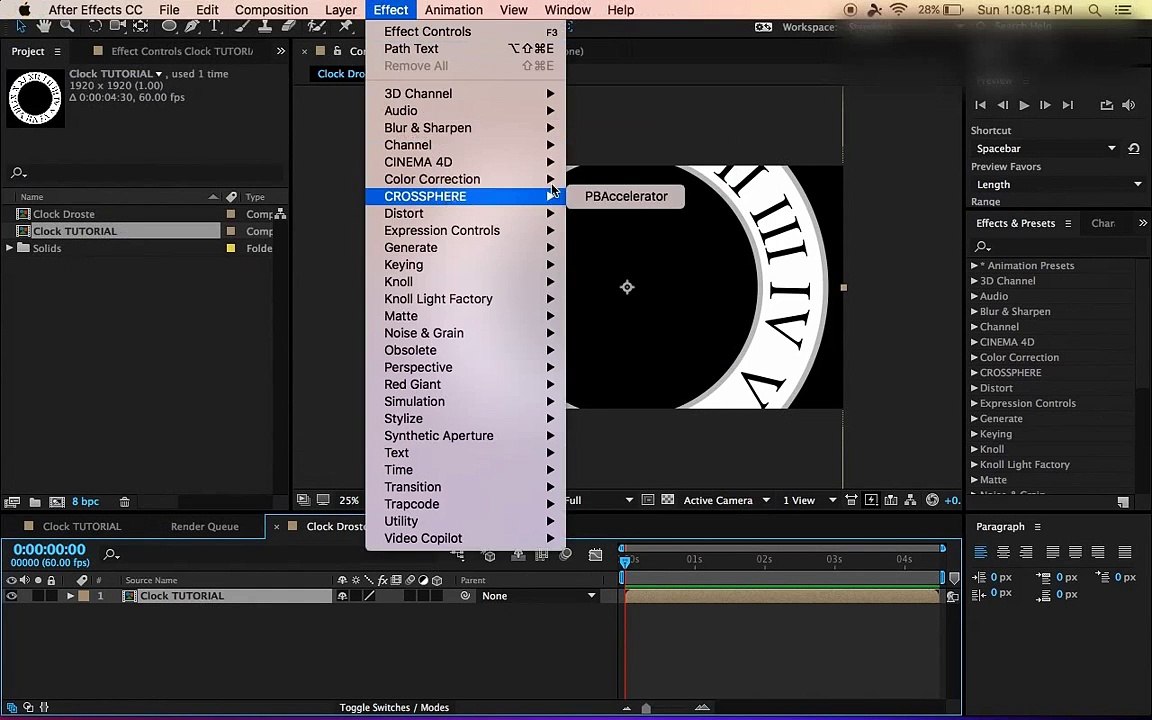
Task: Toggle Clock TUTORIAL layer quality switch
Action: [x=369, y=596]
